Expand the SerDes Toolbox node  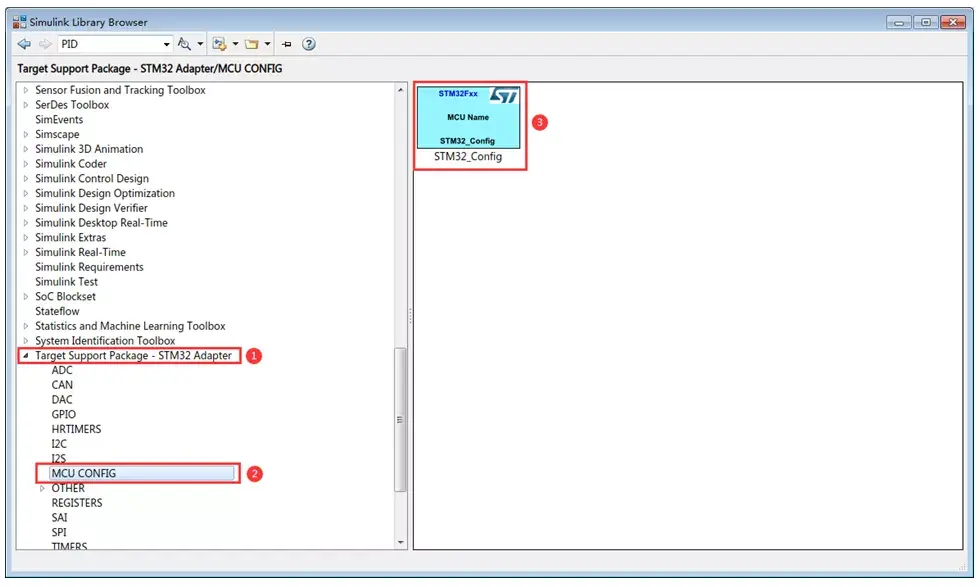26,105
